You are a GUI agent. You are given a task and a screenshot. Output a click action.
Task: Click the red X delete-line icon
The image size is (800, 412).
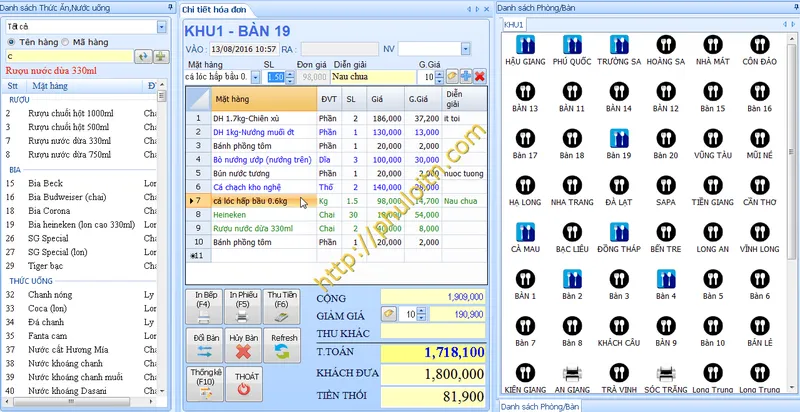[x=479, y=77]
